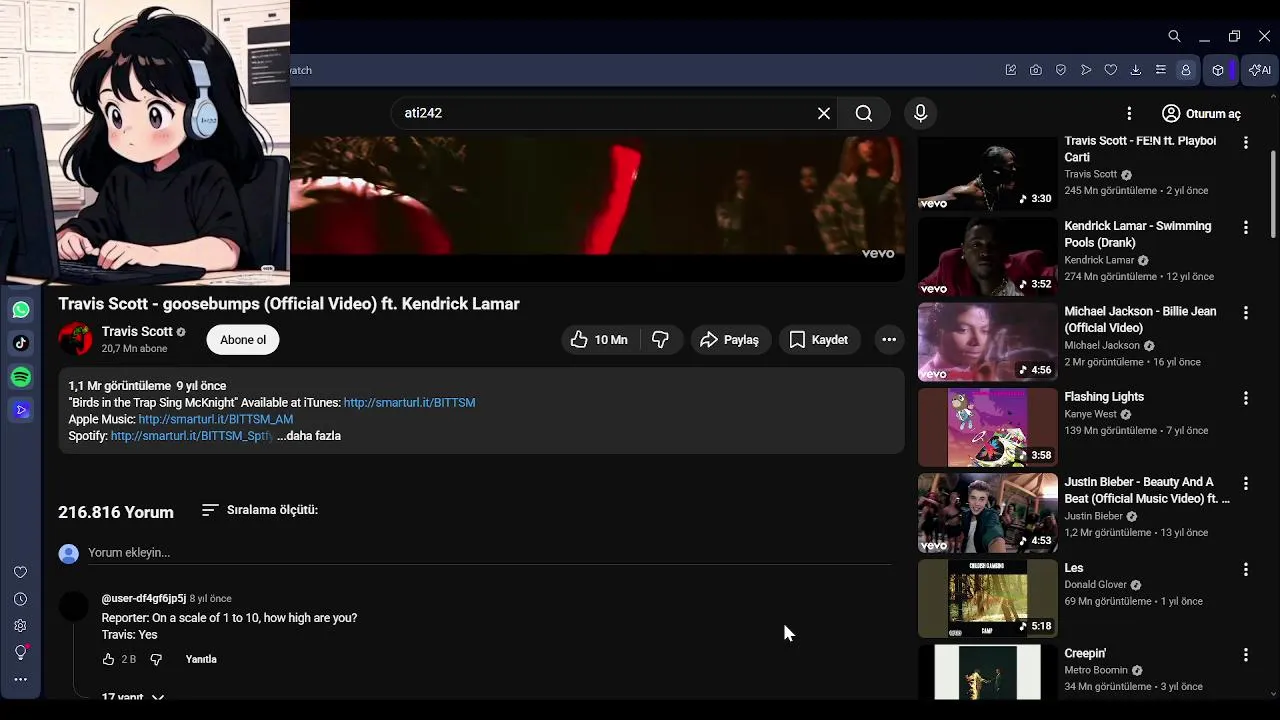Open menu for Les video
The width and height of the screenshot is (1280, 720).
1246,570
